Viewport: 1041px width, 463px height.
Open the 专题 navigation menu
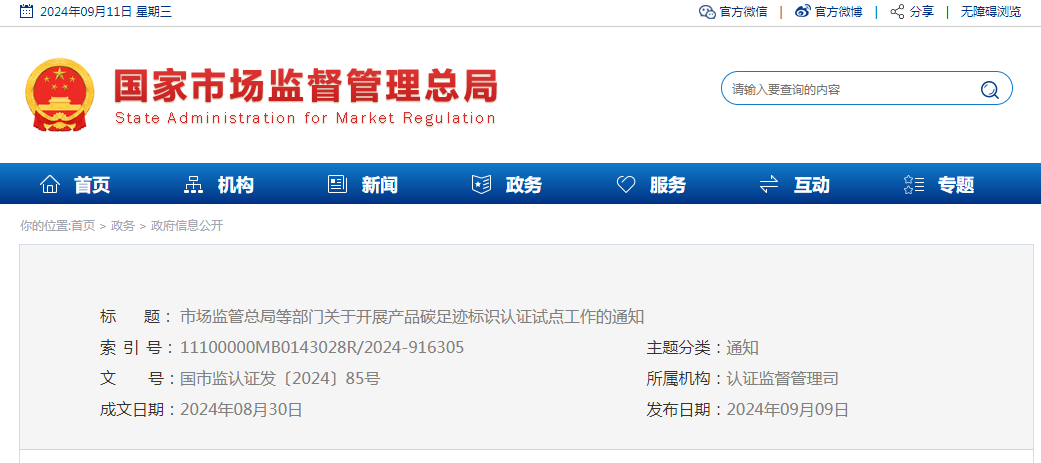[x=956, y=185]
